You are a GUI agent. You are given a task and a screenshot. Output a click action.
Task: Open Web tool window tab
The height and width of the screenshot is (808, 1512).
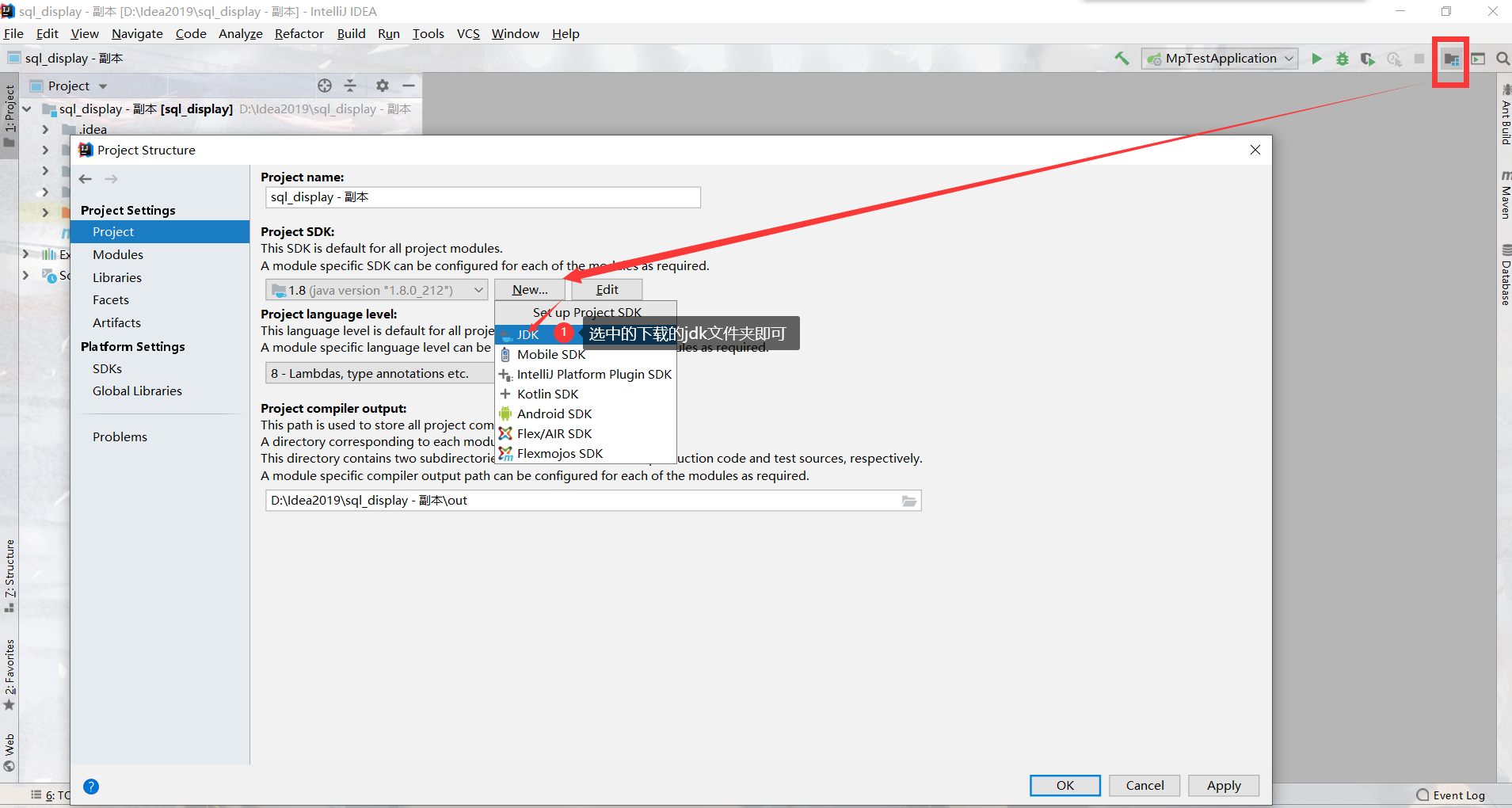coord(10,753)
